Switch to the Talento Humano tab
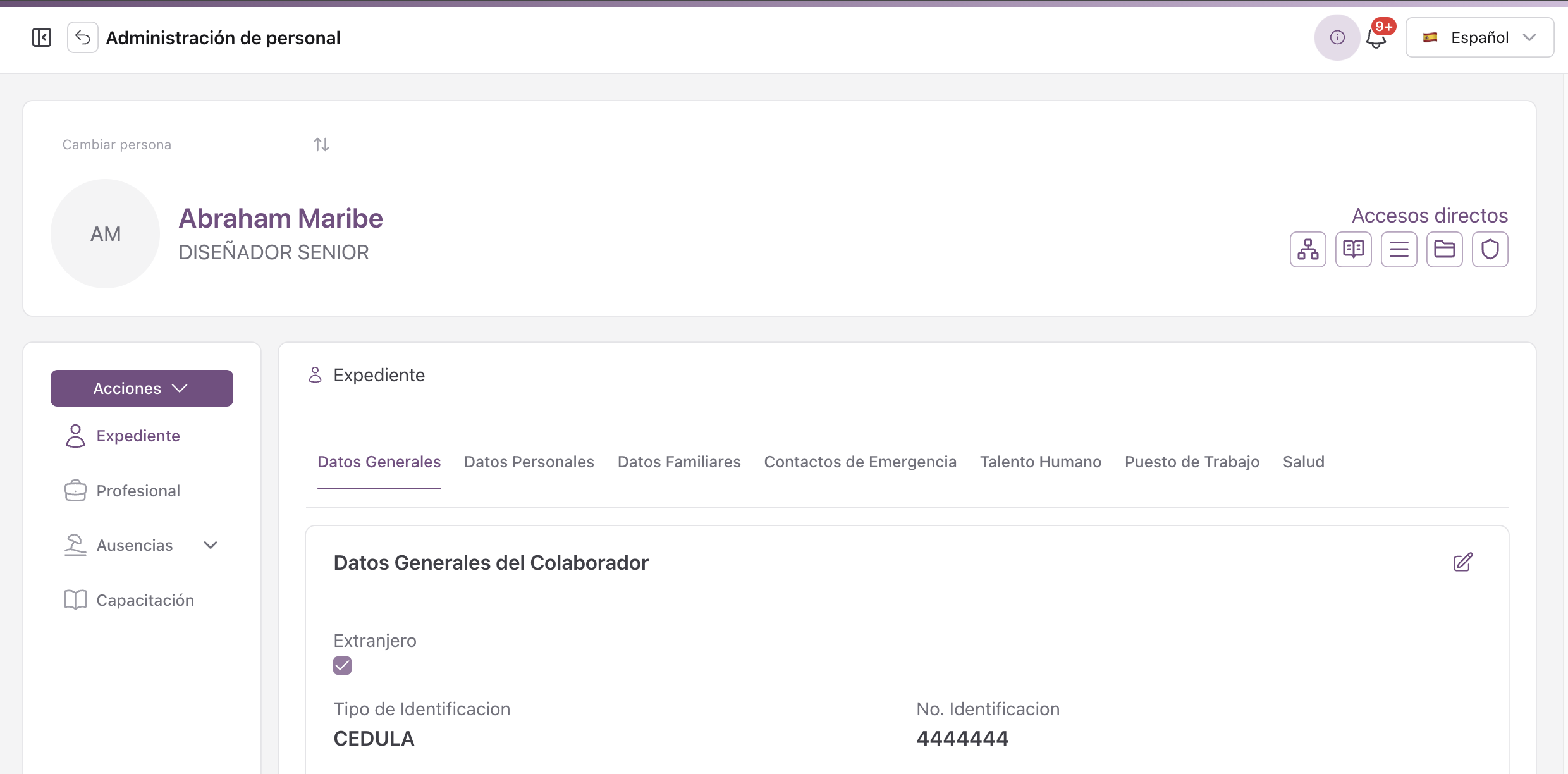This screenshot has height=774, width=1568. (1041, 462)
